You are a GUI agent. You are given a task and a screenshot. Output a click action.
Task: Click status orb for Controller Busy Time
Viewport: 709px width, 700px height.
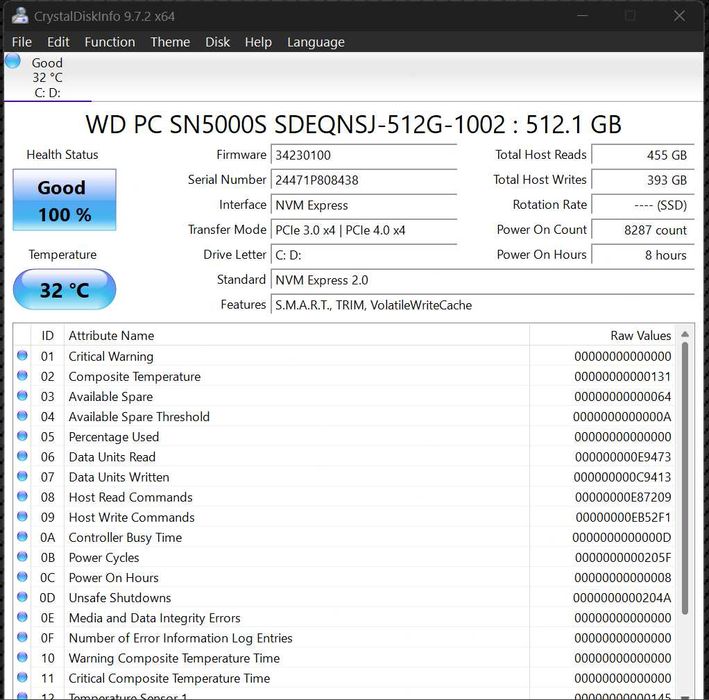pos(22,536)
